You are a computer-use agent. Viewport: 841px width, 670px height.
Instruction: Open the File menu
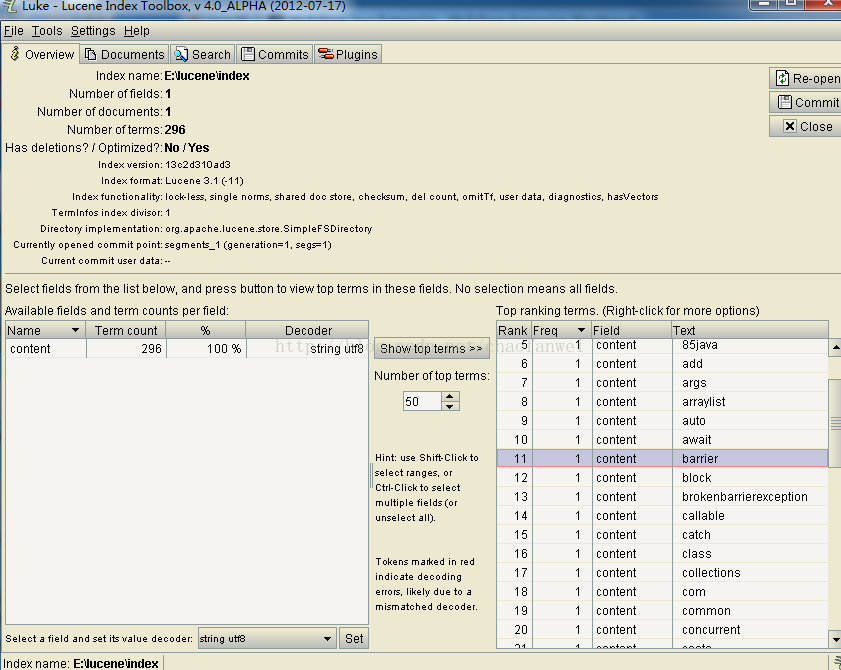(14, 31)
